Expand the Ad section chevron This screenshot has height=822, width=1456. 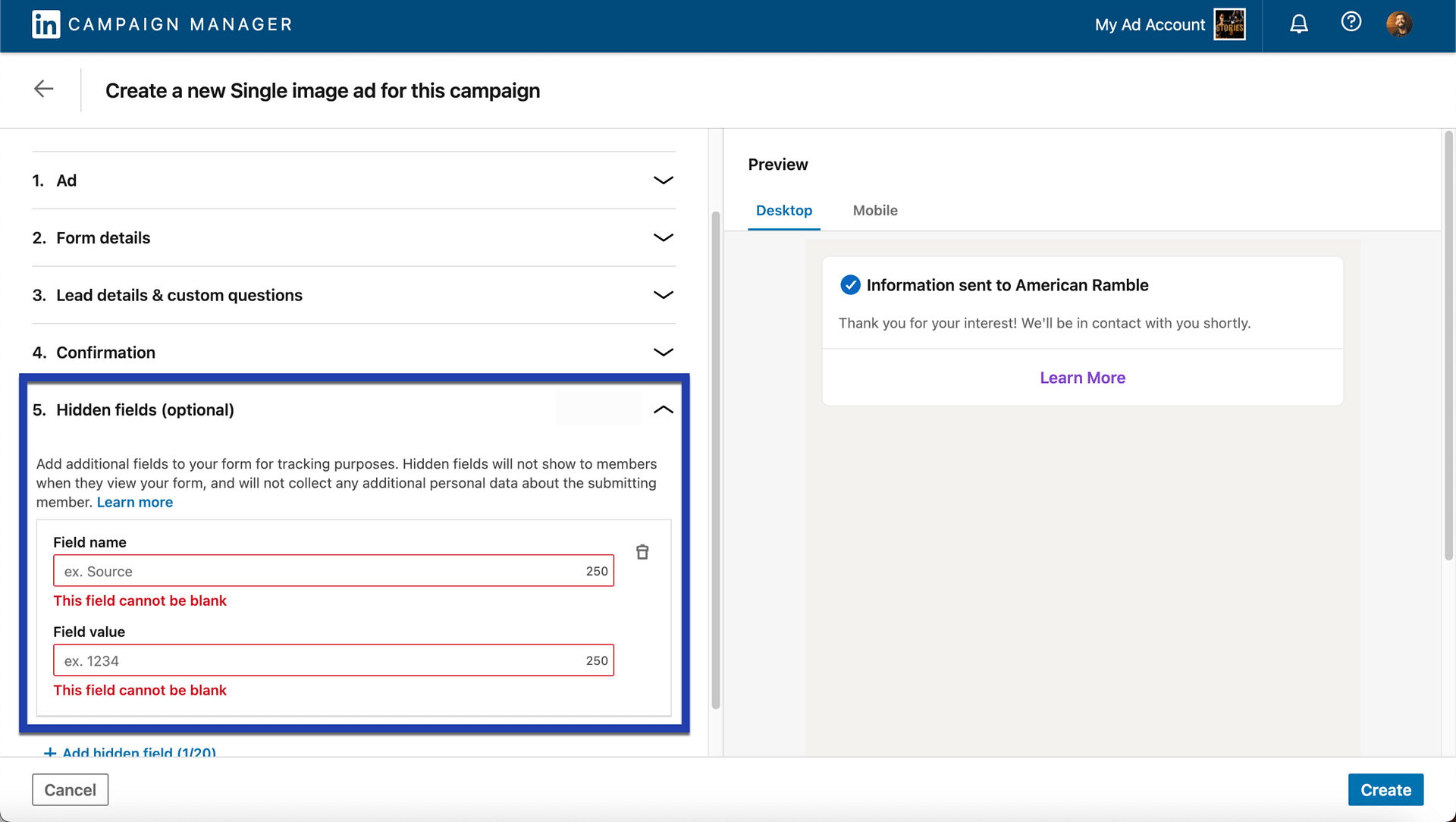pos(664,180)
